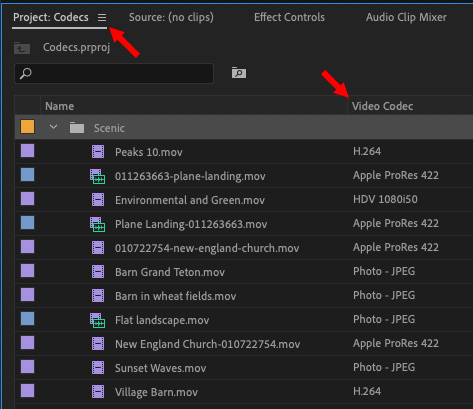The height and width of the screenshot is (409, 473).
Task: Click Flat landscape.mov video-audio clip icon
Action: pos(97,320)
